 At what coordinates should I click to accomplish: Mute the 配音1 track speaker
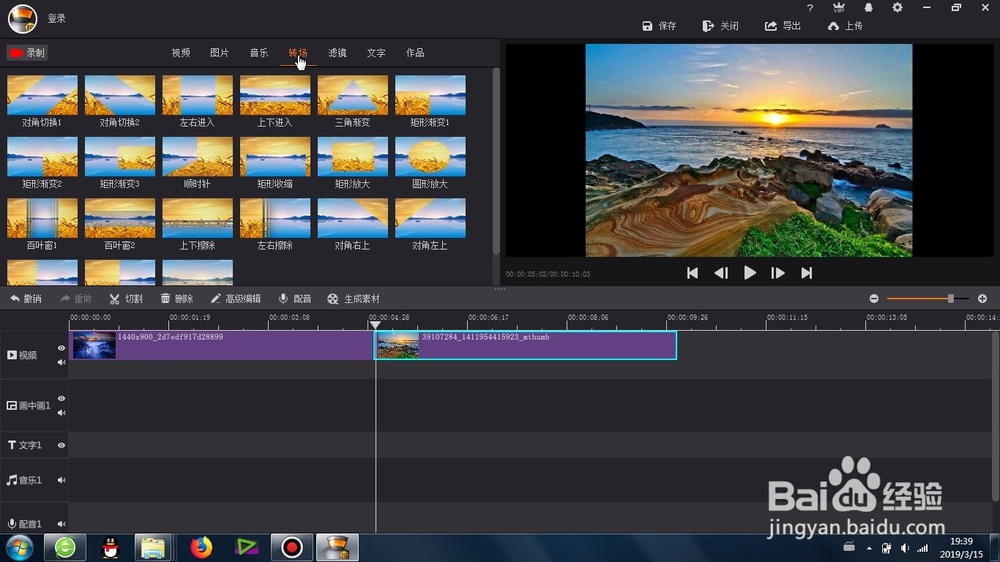coord(61,524)
